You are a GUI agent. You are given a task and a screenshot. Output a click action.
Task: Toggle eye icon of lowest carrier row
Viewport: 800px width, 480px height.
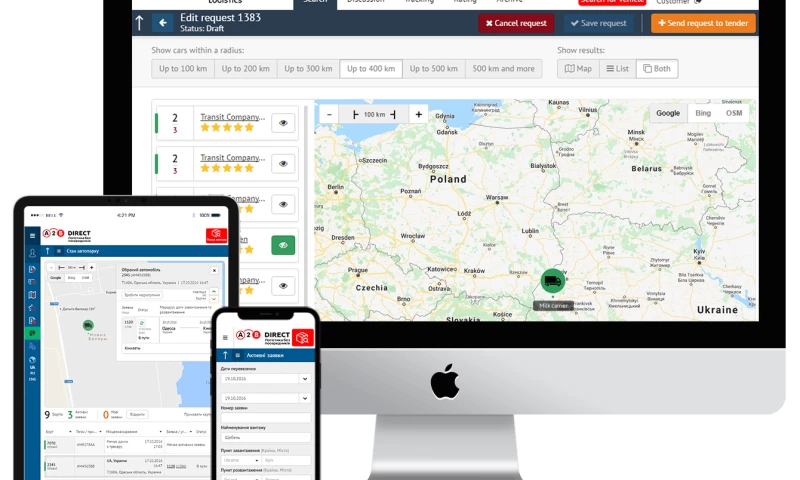[x=283, y=286]
